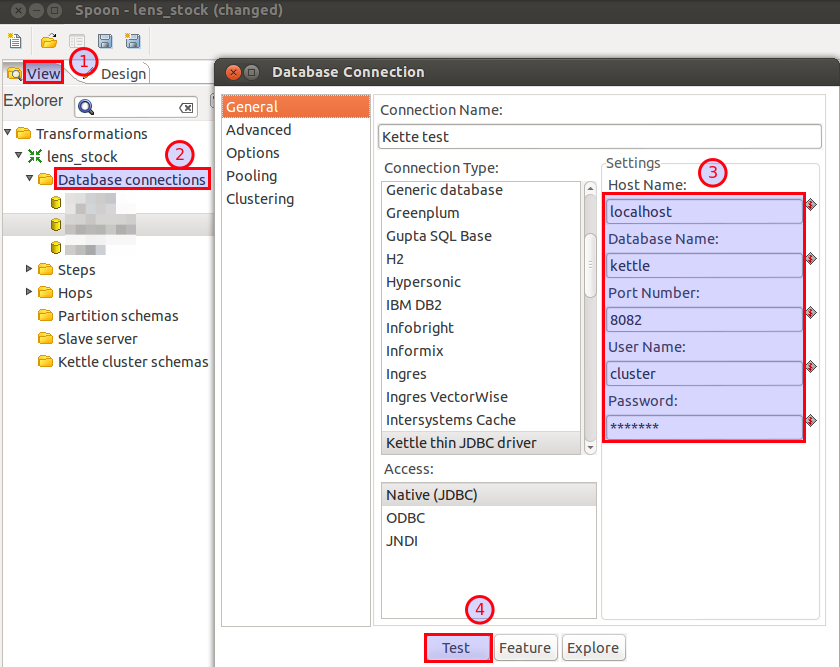
Task: Select JNDI access method
Action: tap(489, 541)
